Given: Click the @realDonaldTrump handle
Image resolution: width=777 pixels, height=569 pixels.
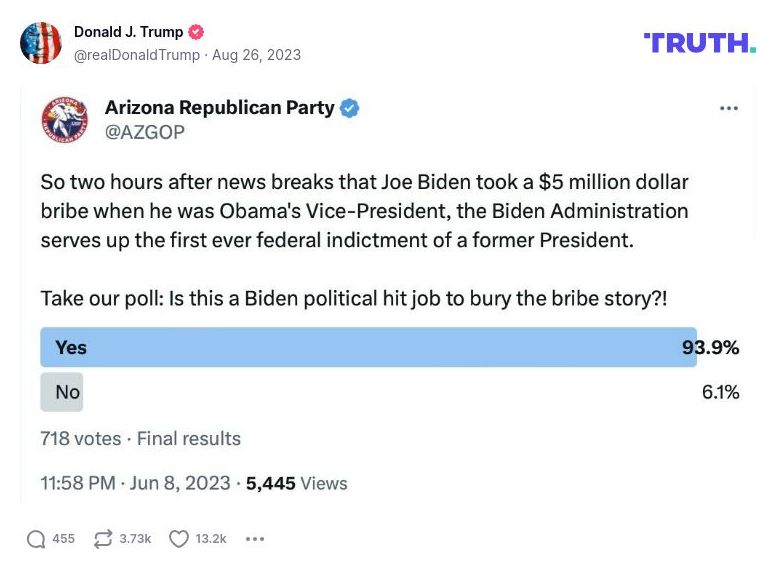Looking at the screenshot, I should [x=137, y=55].
